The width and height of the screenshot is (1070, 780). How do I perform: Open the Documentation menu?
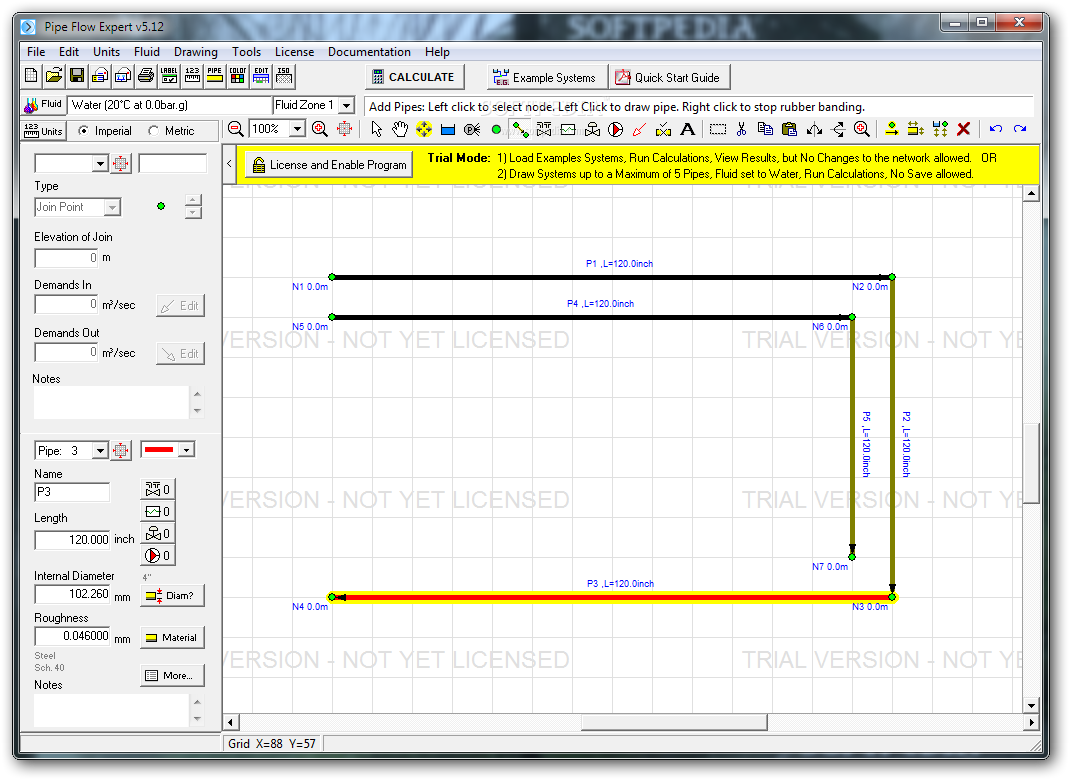coord(369,52)
